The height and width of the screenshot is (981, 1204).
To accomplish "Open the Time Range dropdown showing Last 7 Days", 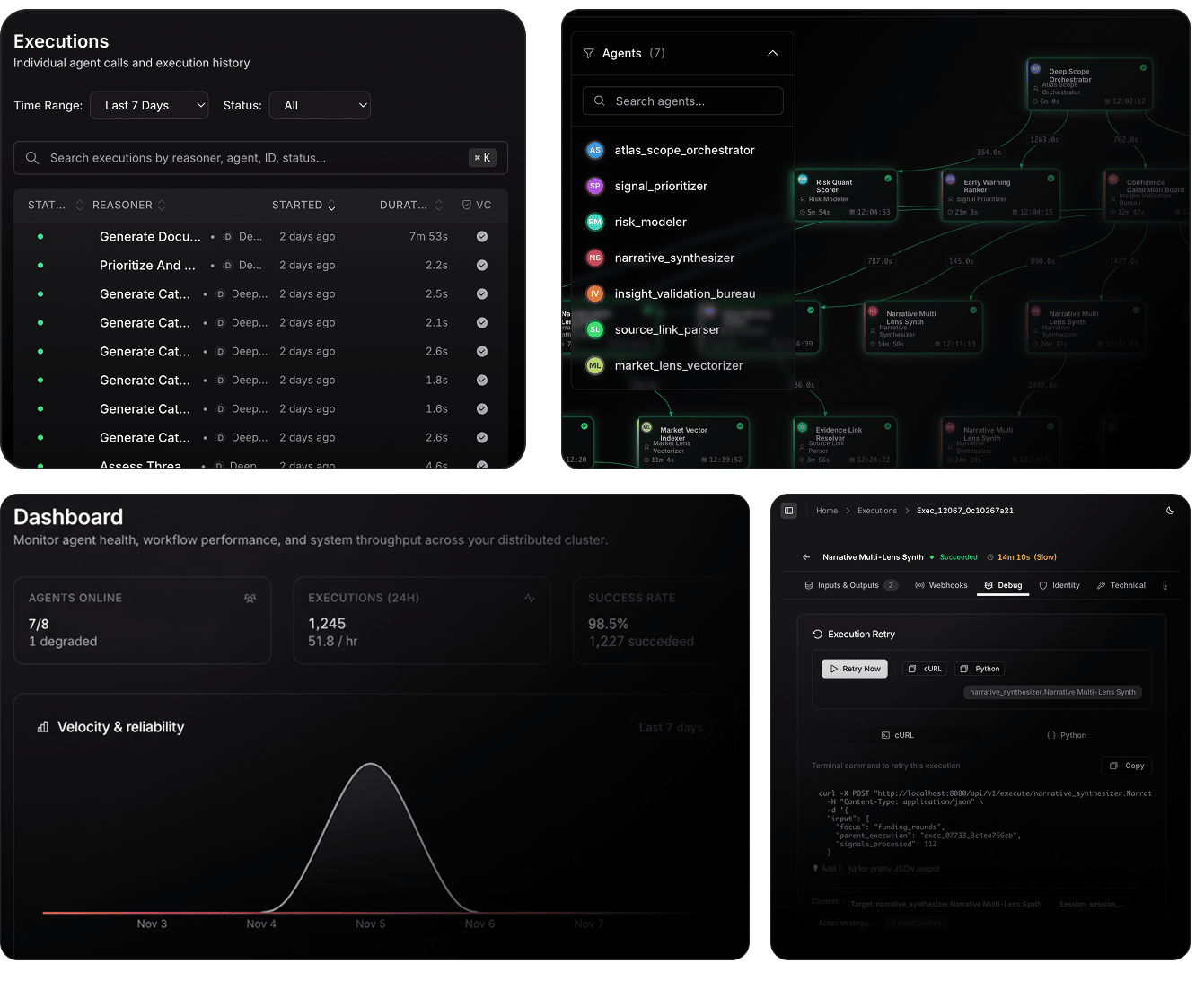I will [x=149, y=105].
